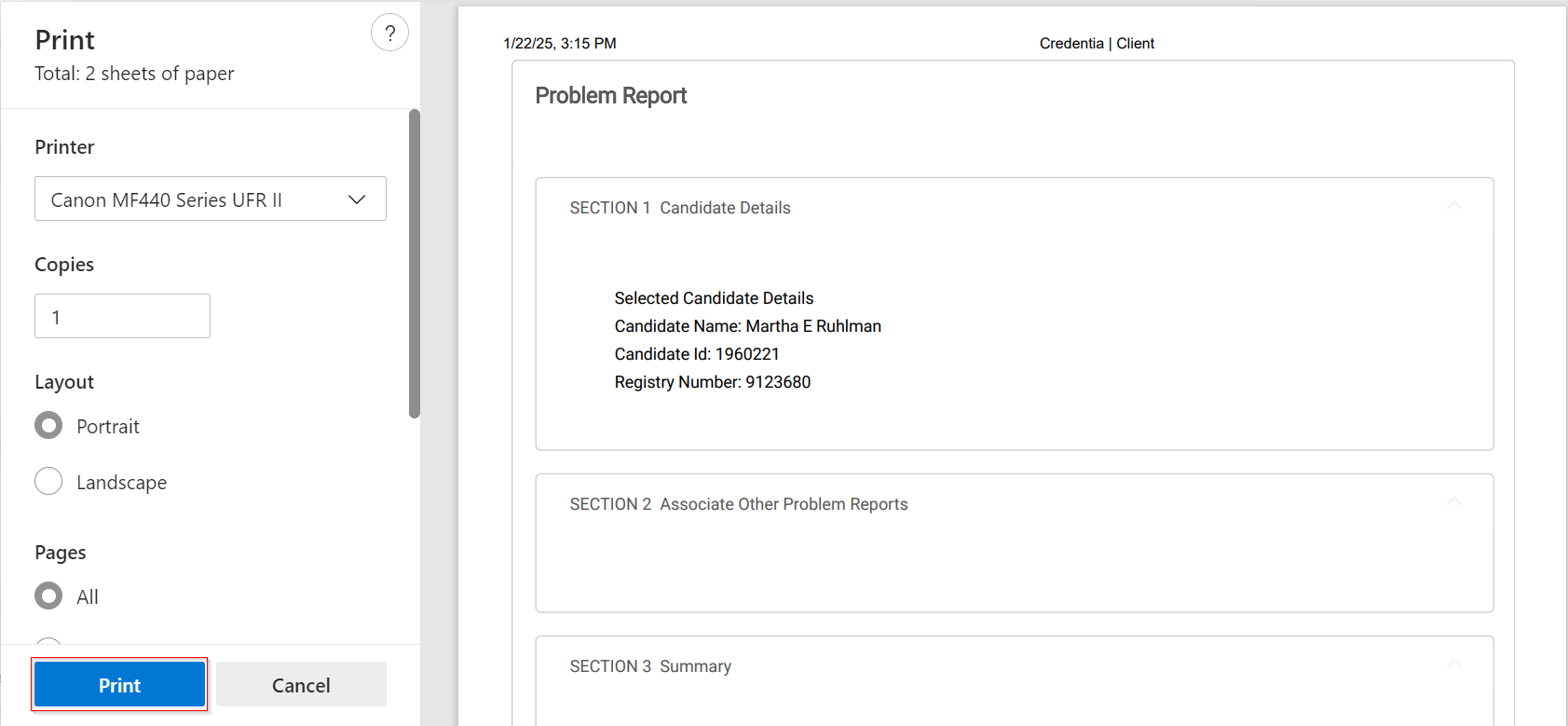Click the SECTION 3 Summary header
Screen dimensions: 1568x726
tap(650, 666)
